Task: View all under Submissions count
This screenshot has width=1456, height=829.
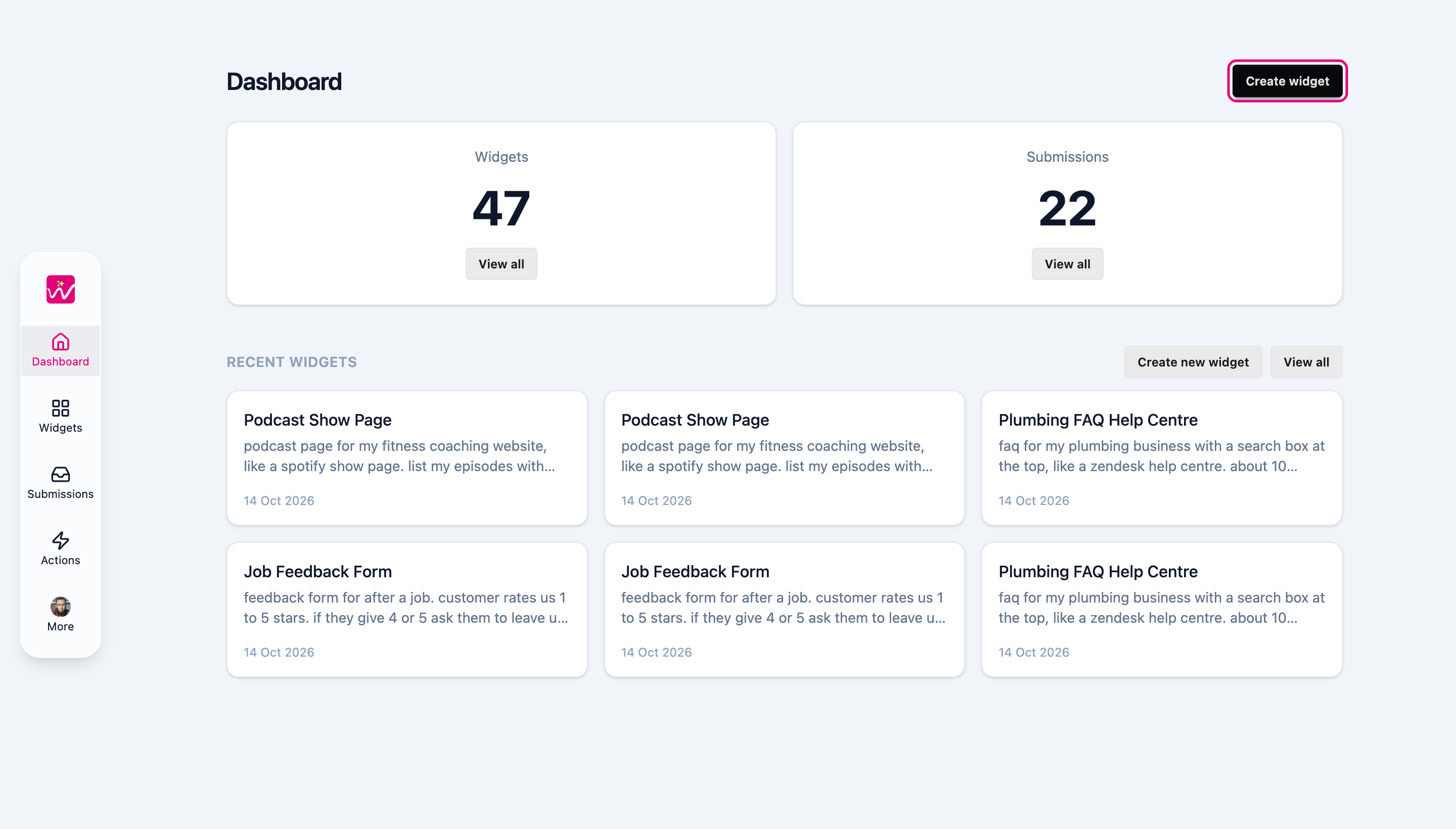Action: click(1067, 264)
